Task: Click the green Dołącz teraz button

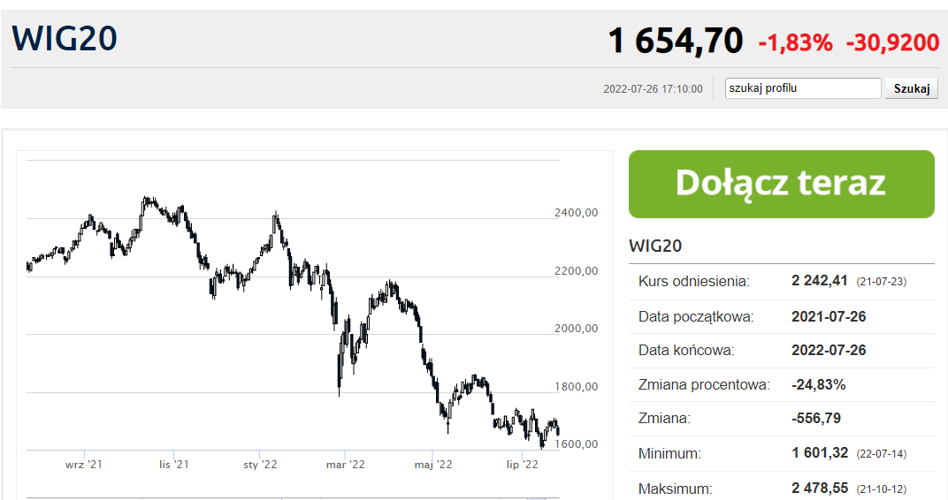Action: 781,184
